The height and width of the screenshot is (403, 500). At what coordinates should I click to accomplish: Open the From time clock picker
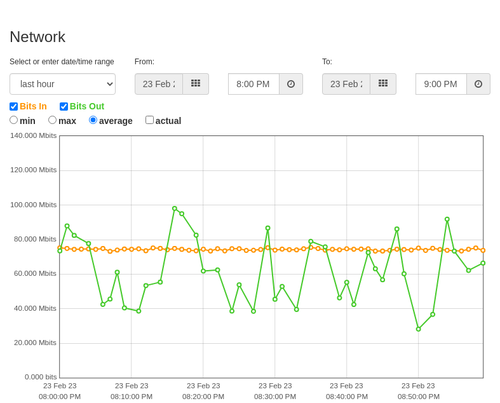pyautogui.click(x=291, y=84)
